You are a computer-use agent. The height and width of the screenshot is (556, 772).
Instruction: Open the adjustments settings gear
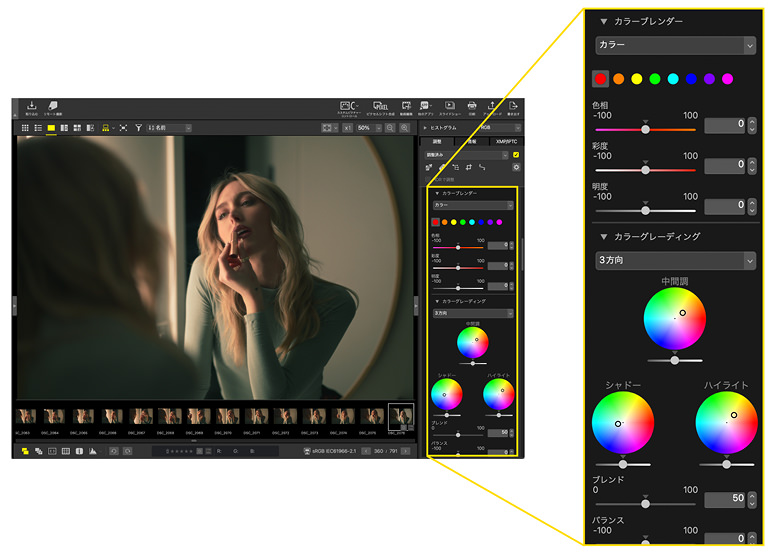pyautogui.click(x=515, y=167)
